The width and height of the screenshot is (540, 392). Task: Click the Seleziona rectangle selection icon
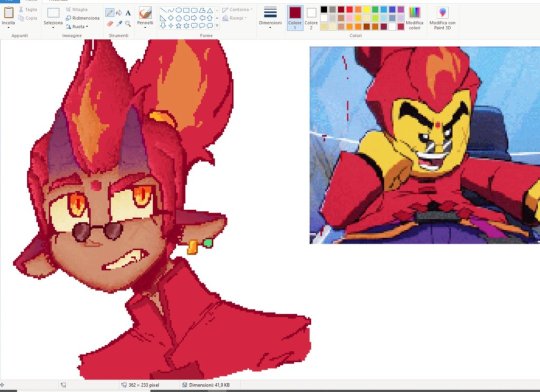(53, 13)
